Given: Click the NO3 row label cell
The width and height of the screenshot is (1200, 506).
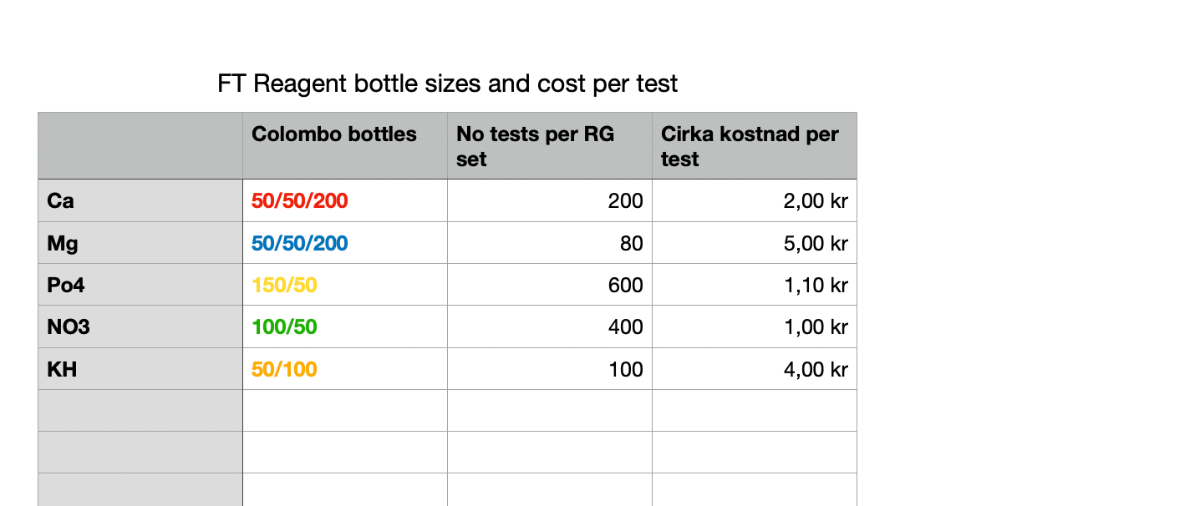Looking at the screenshot, I should pos(140,327).
